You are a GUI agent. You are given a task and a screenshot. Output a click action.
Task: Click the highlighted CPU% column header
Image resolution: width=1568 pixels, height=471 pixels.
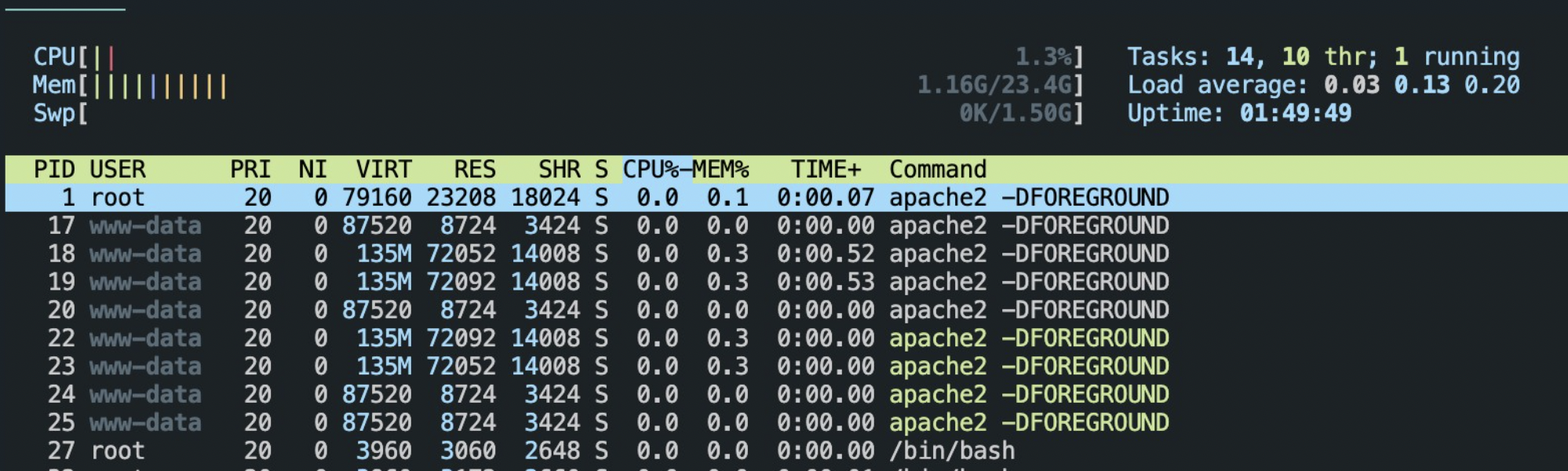pos(658,170)
